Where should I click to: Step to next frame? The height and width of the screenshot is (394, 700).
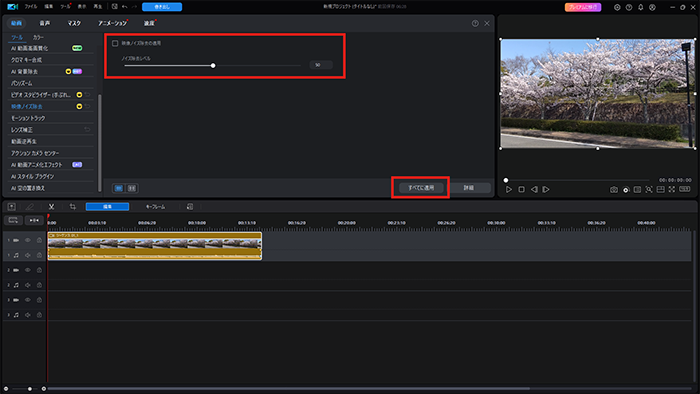click(x=546, y=190)
